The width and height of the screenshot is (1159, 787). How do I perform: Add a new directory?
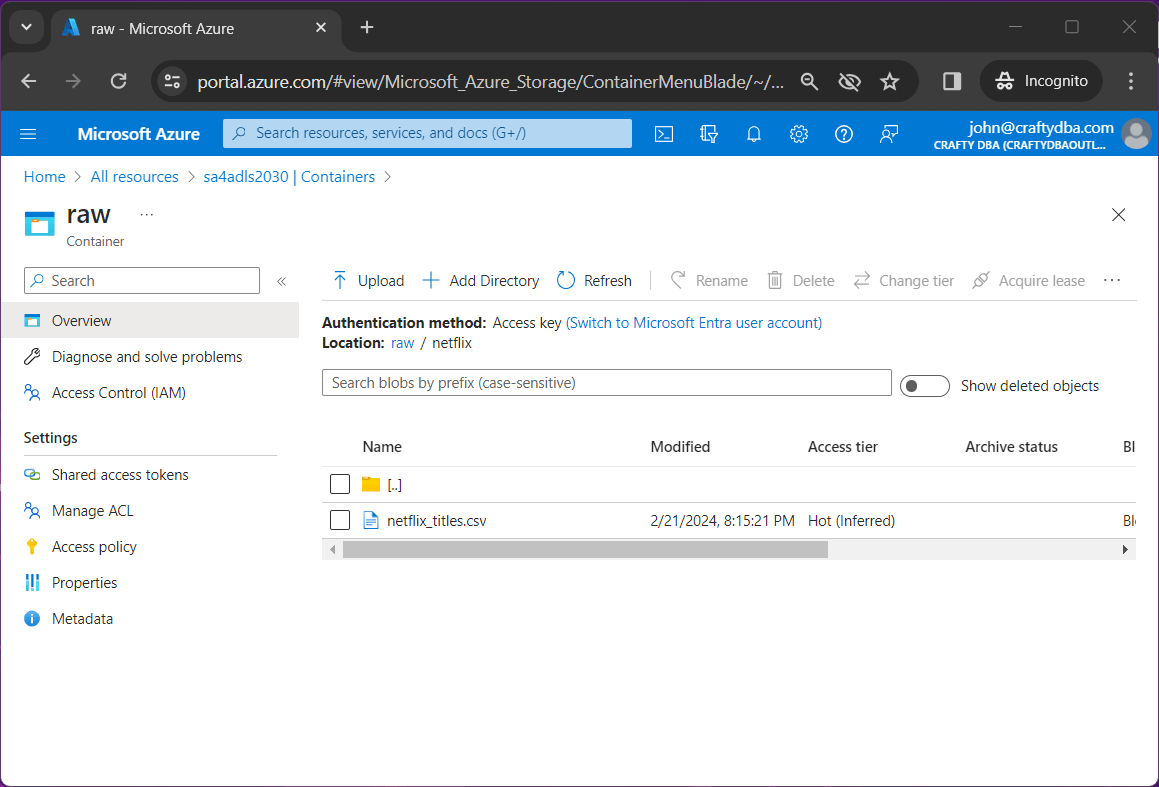(x=481, y=281)
